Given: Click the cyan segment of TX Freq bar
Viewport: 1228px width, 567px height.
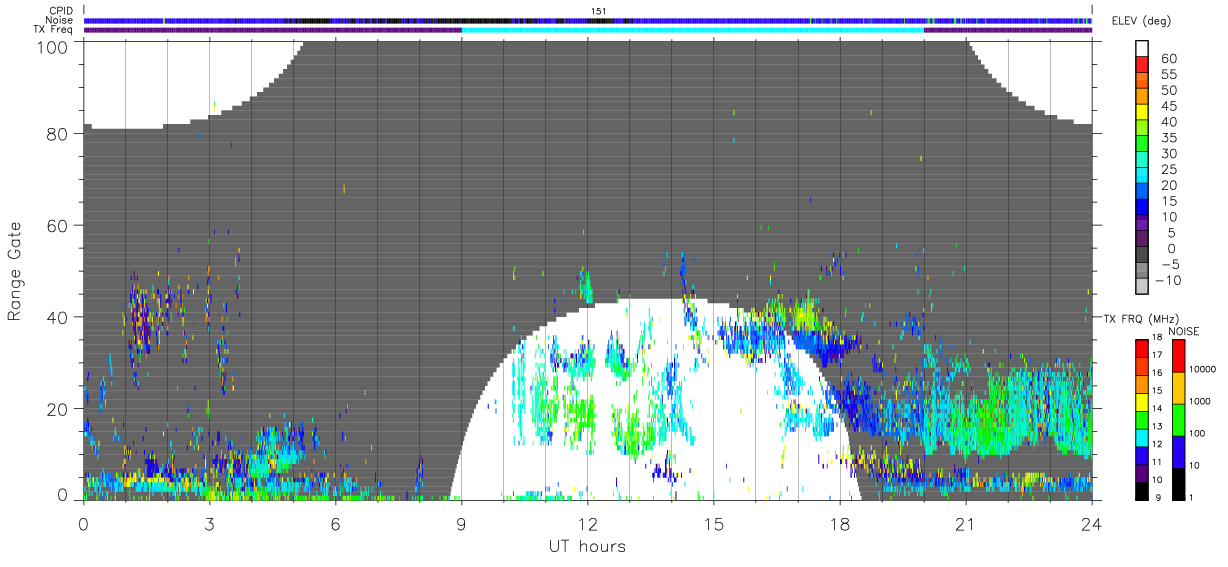Looking at the screenshot, I should (x=693, y=30).
